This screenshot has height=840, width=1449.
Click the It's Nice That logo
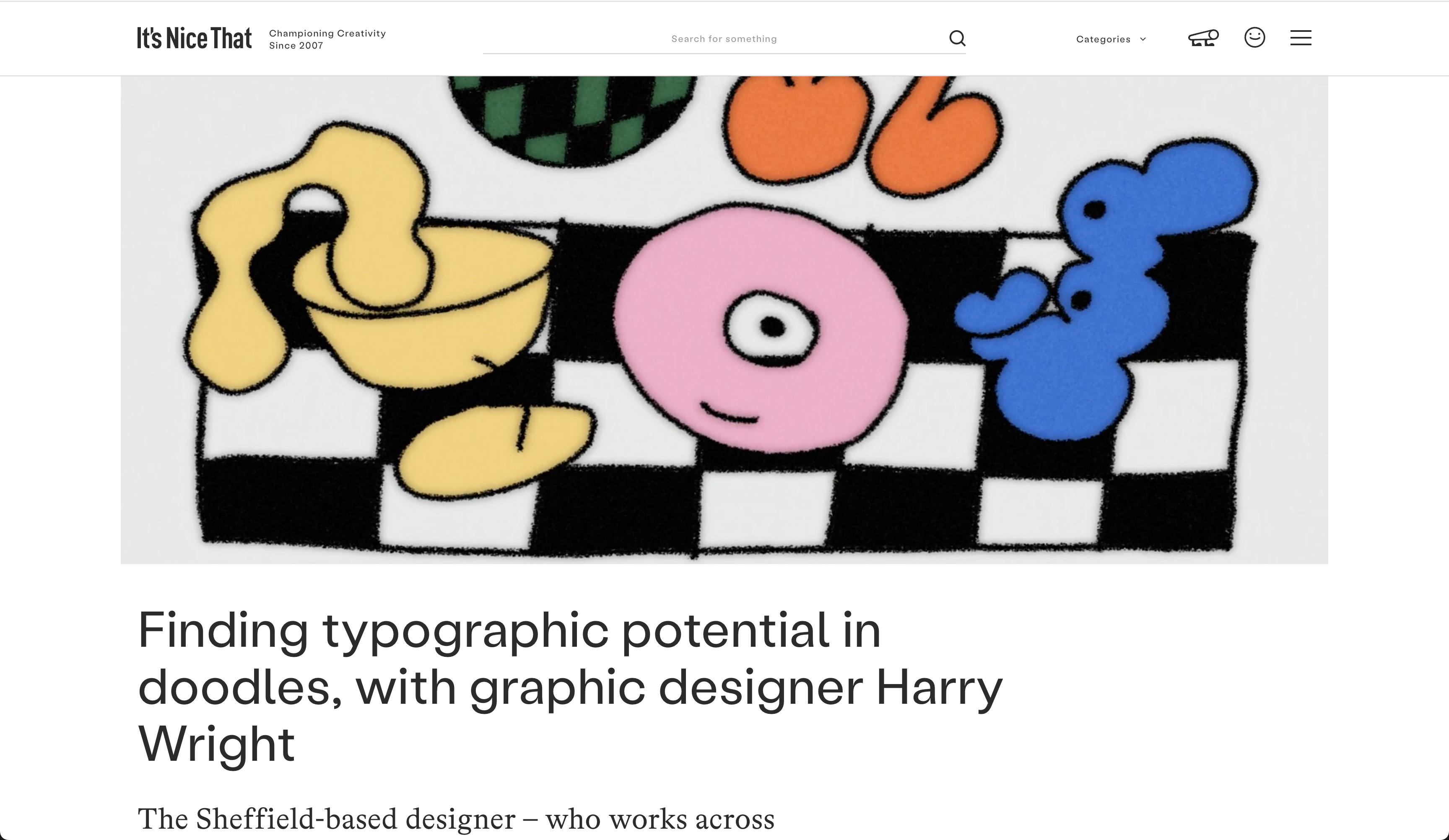(195, 39)
